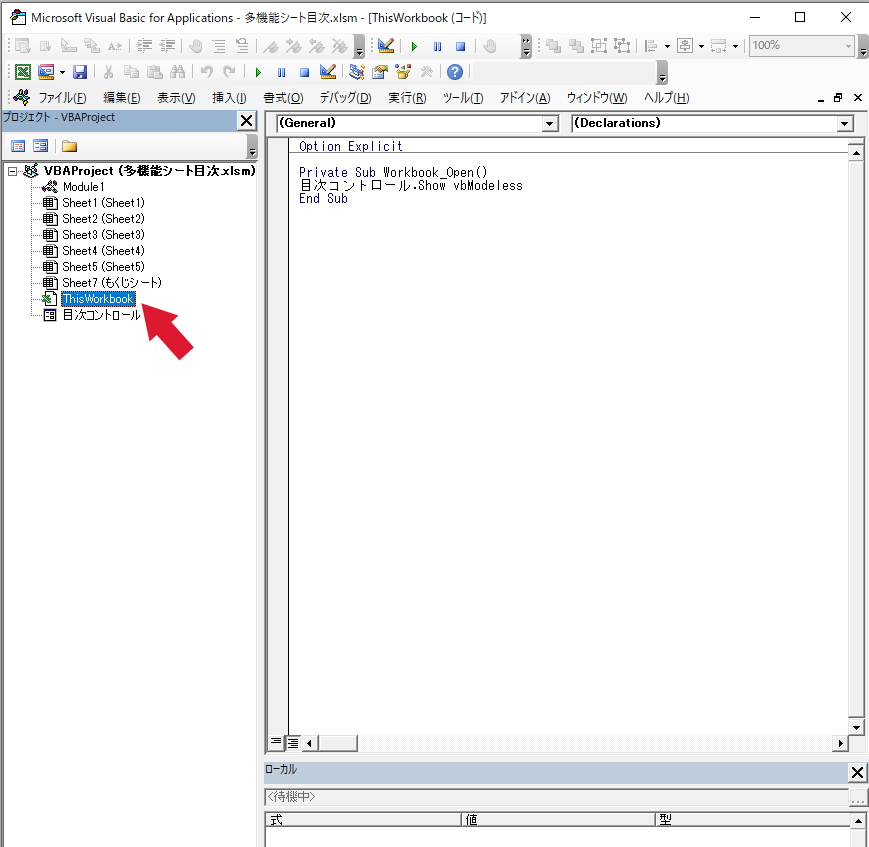
Task: Click the Indent icon on the edit toolbar
Action: pyautogui.click(x=145, y=46)
